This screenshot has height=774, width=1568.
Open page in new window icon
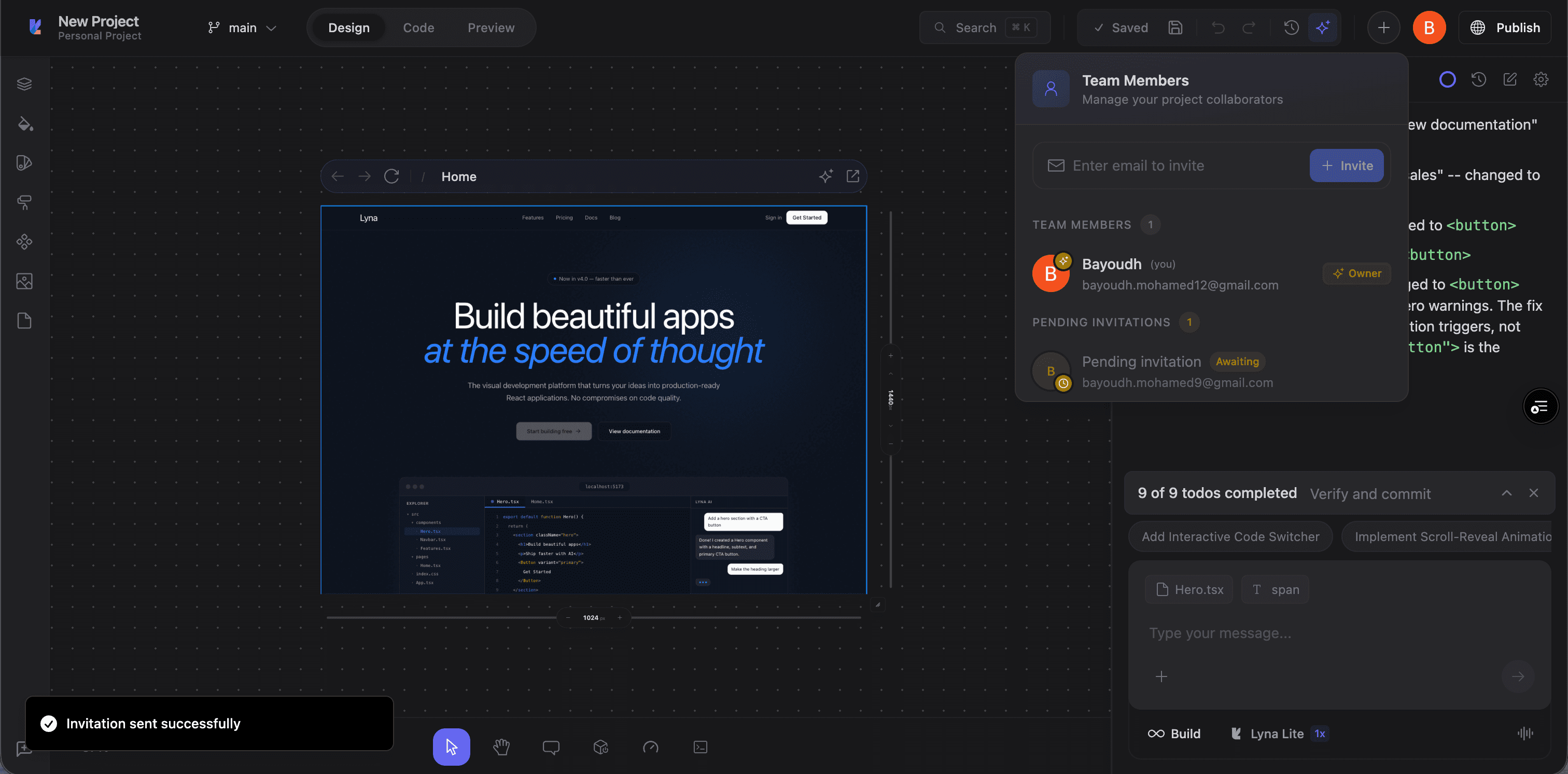[853, 176]
